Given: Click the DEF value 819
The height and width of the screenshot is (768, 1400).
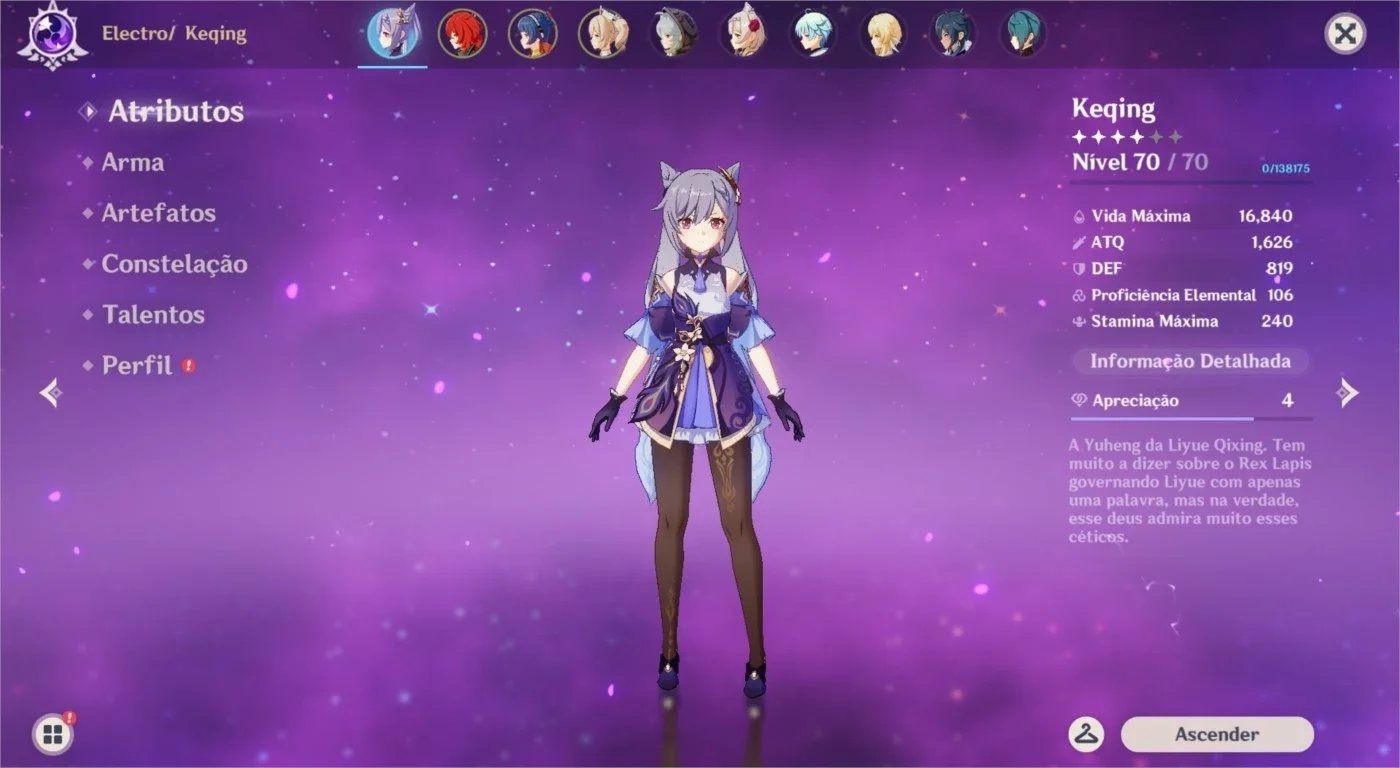Looking at the screenshot, I should click(x=1279, y=268).
